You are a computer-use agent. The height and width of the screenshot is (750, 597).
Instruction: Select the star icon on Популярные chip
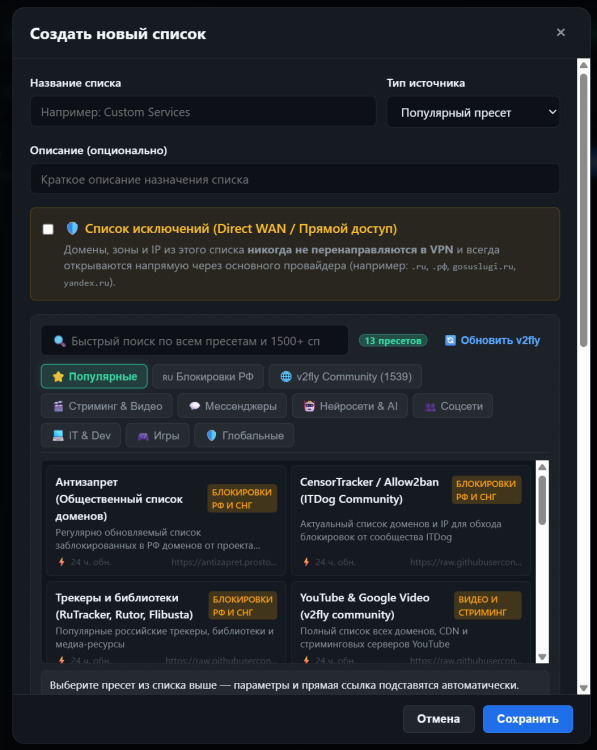click(x=58, y=376)
